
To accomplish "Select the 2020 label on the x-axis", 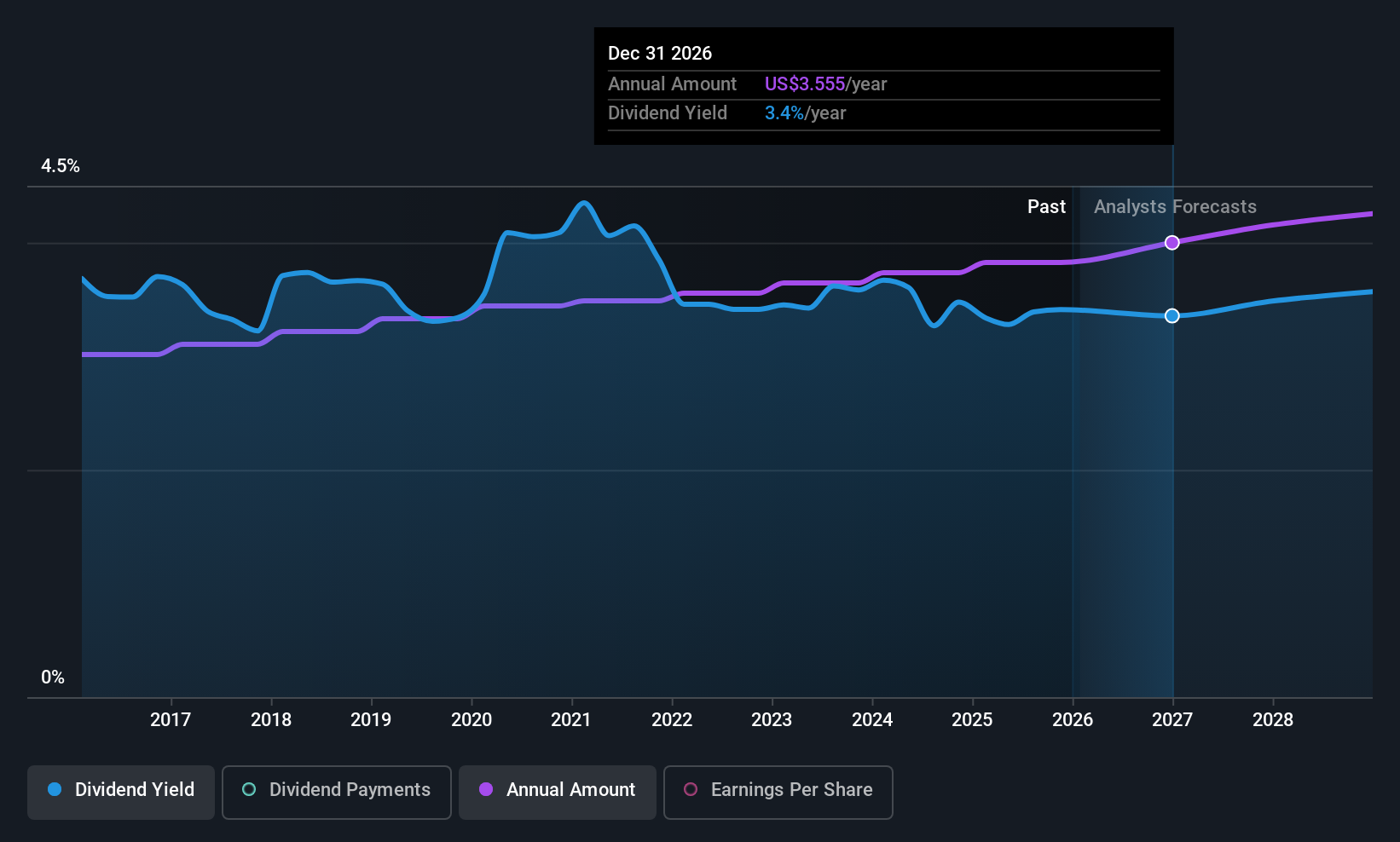I will click(471, 720).
